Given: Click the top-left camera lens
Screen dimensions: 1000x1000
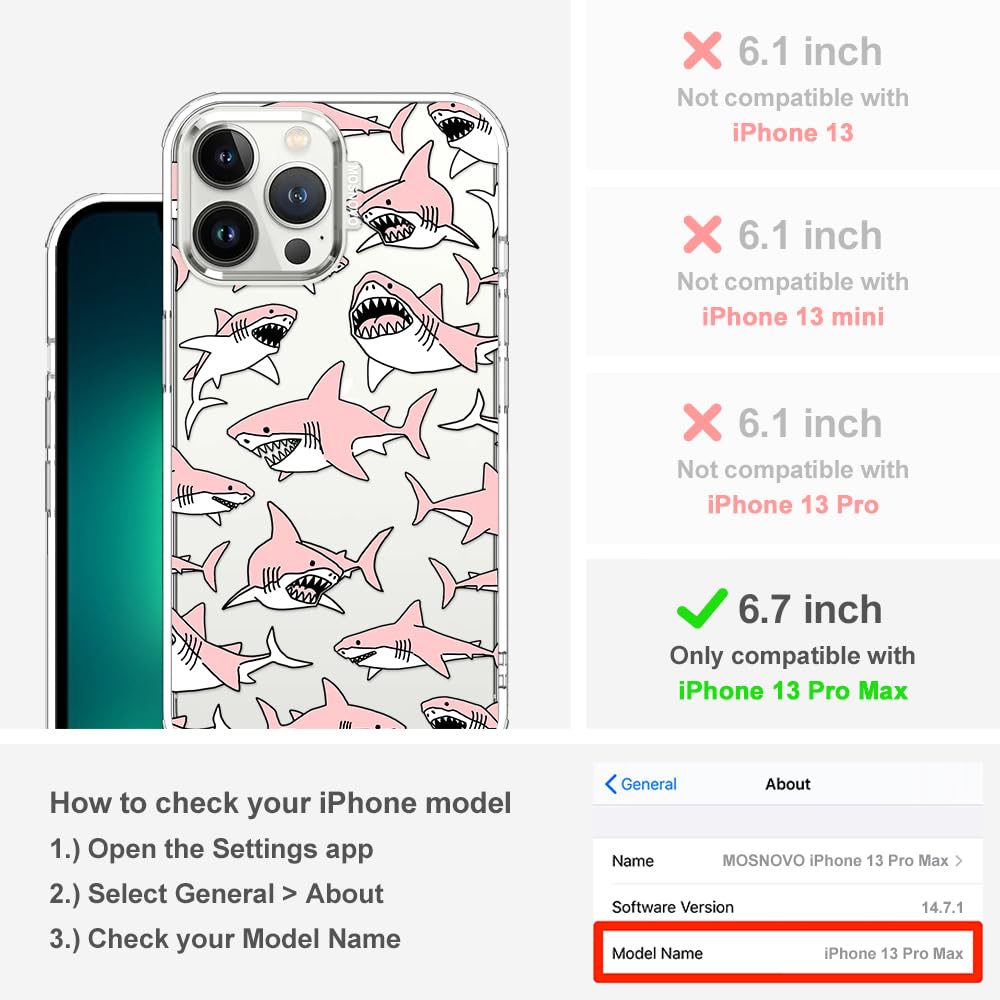Looking at the screenshot, I should 226,157.
